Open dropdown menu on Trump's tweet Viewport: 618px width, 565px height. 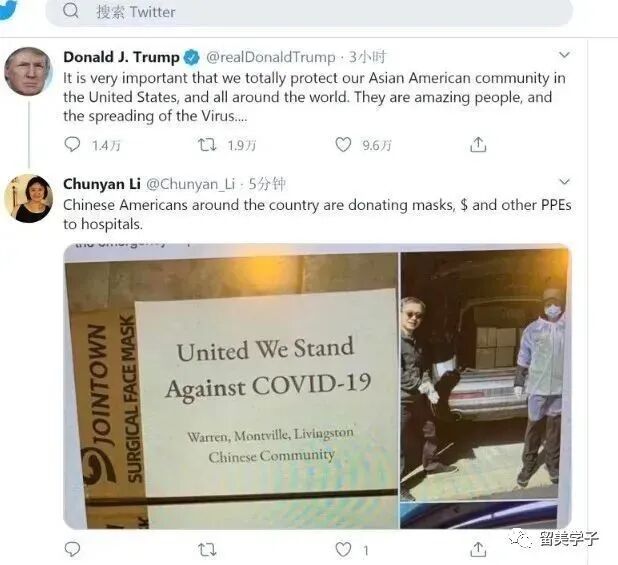tap(564, 55)
